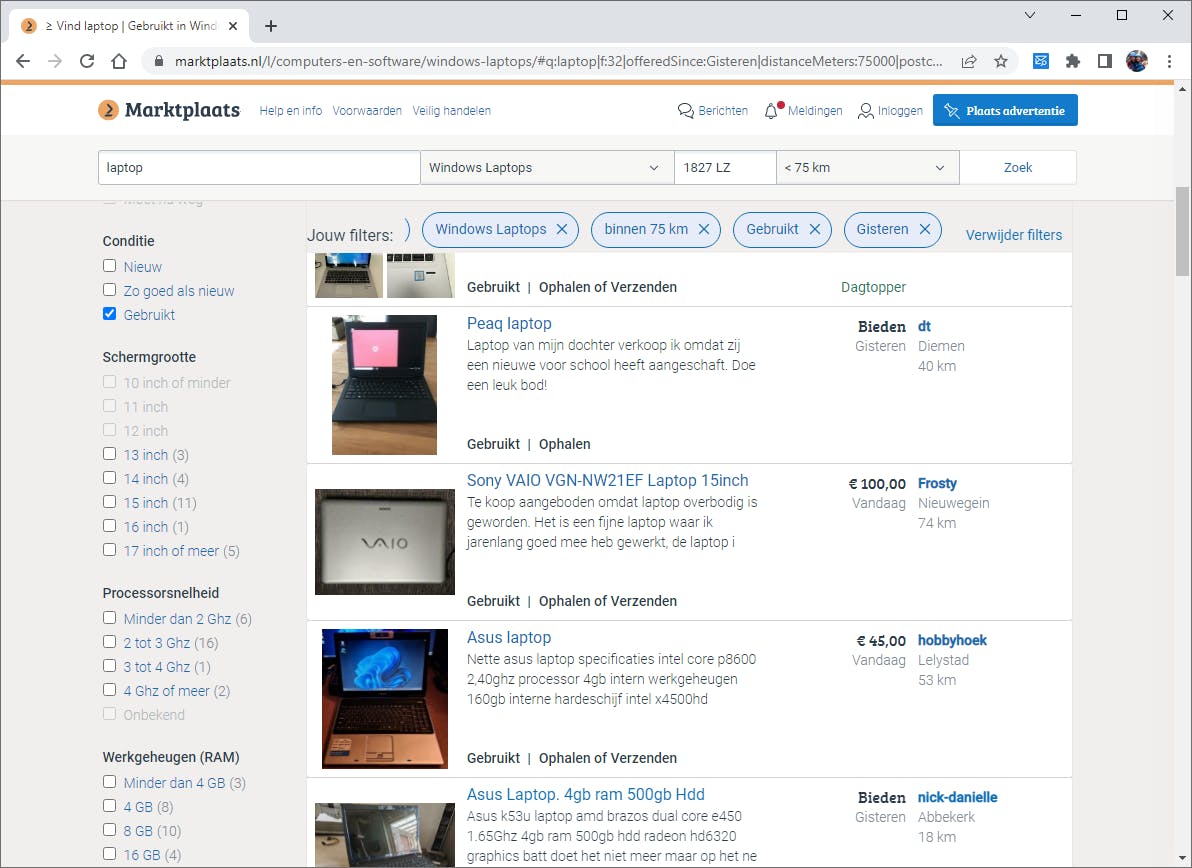Viewport: 1192px width, 868px height.
Task: Open the Chrome three-dot menu
Action: pos(1169,61)
